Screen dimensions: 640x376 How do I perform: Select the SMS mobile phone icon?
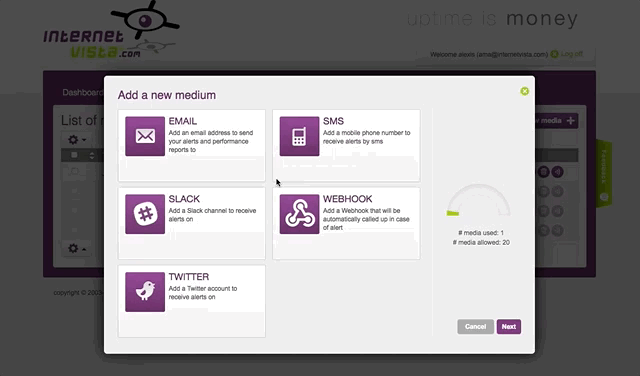coord(299,136)
